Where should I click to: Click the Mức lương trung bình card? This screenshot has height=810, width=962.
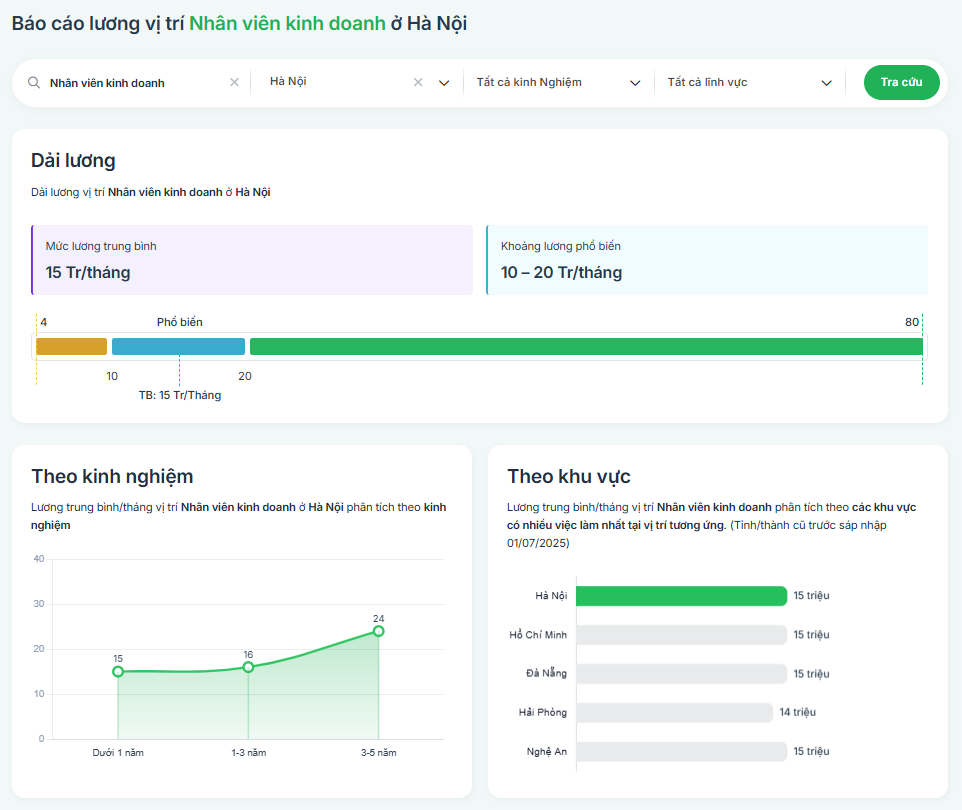click(x=252, y=260)
